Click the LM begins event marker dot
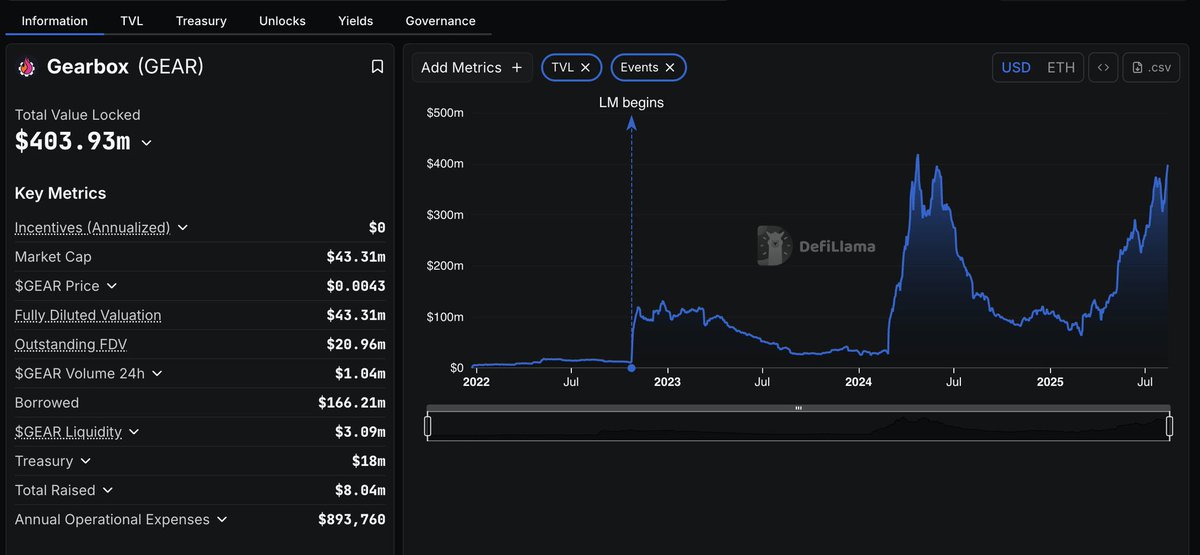This screenshot has height=555, width=1200. [x=631, y=368]
